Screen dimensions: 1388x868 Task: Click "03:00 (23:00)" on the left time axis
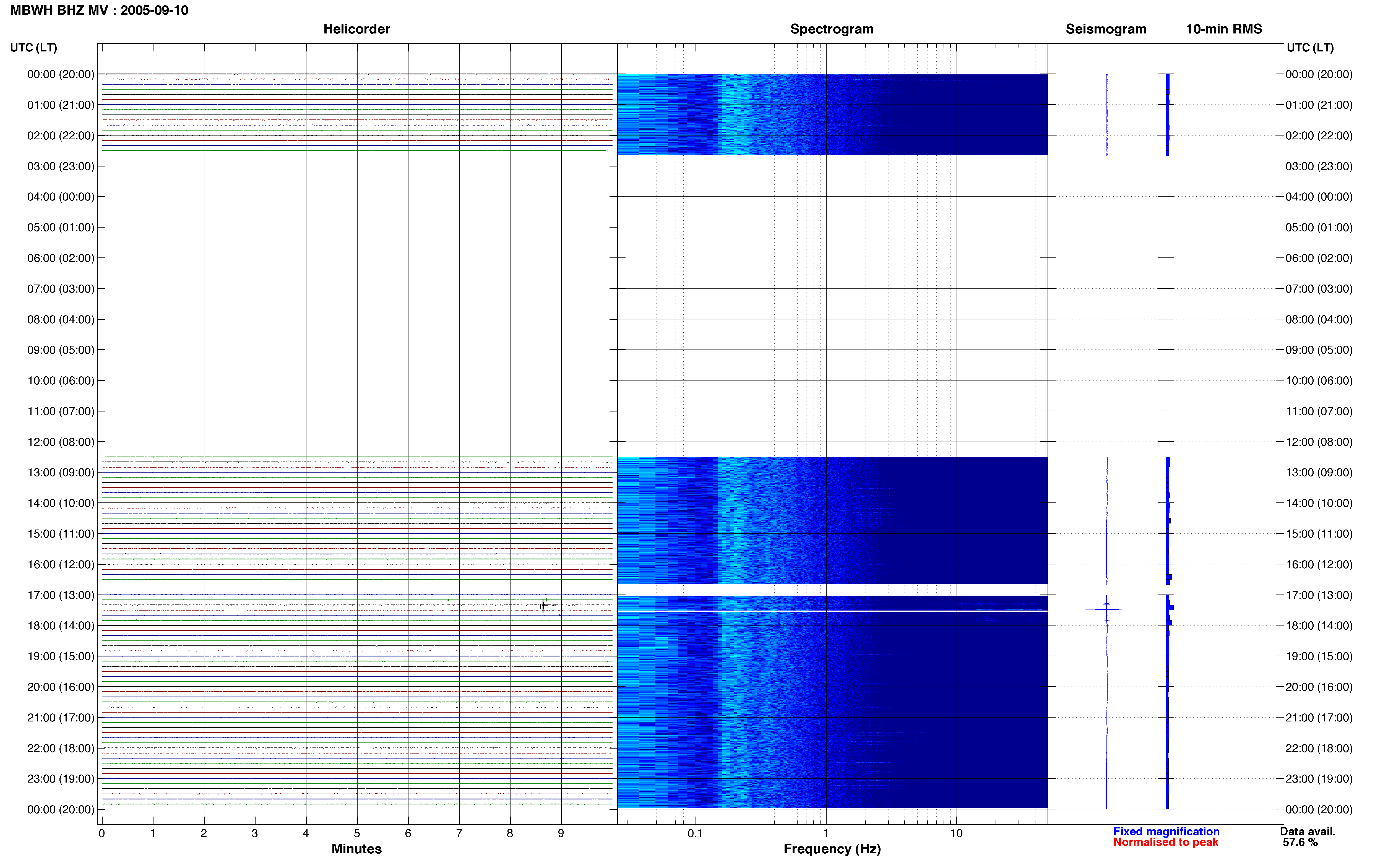click(x=61, y=166)
